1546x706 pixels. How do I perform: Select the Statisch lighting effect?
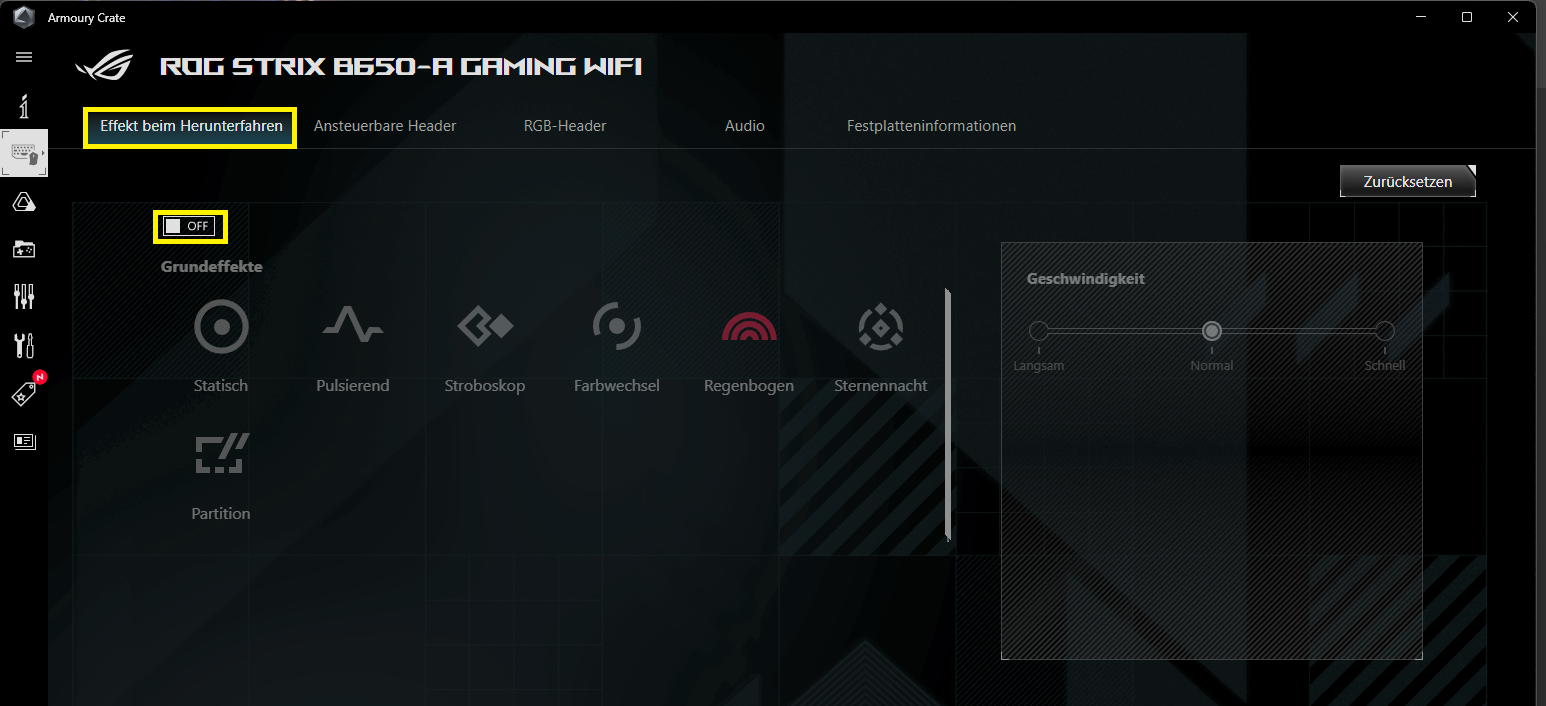(221, 346)
